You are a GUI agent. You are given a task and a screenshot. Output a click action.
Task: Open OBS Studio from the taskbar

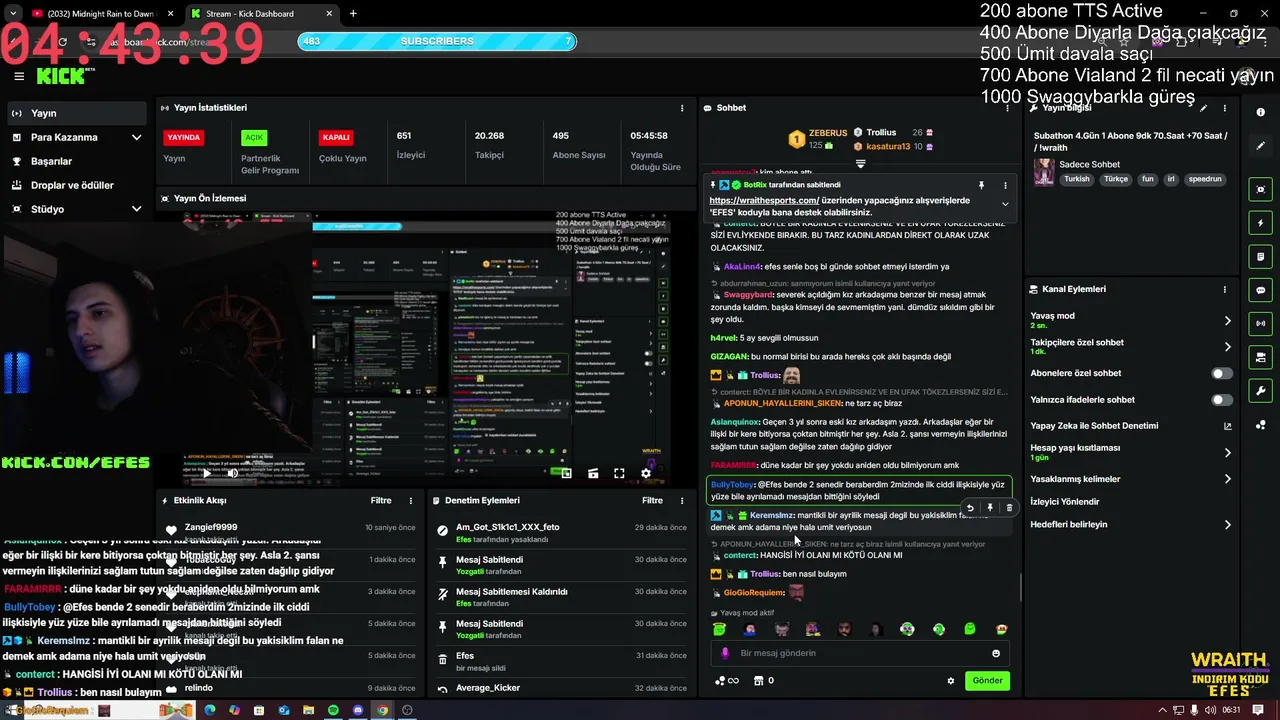407,710
